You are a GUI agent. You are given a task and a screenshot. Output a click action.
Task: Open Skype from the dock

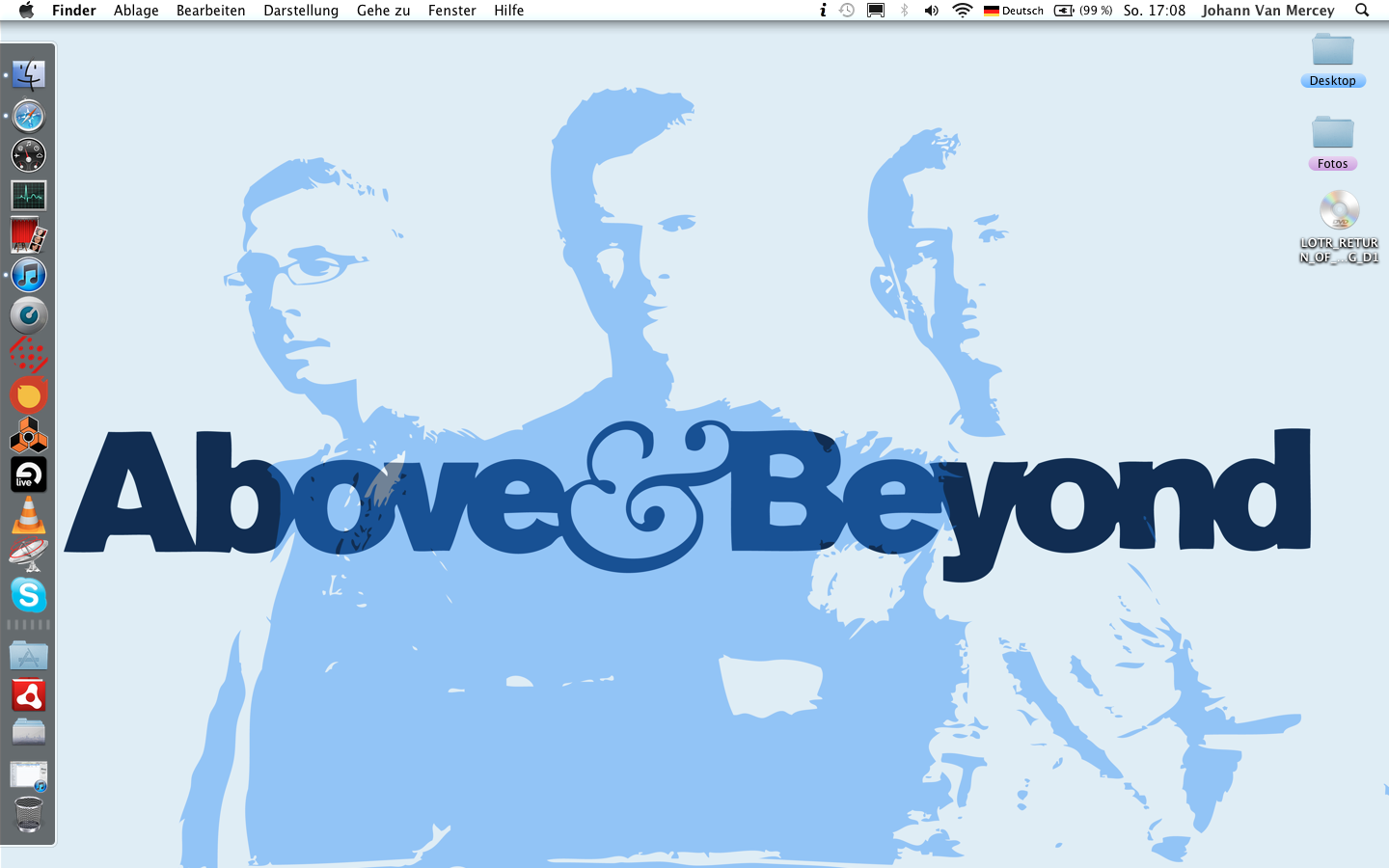[28, 595]
